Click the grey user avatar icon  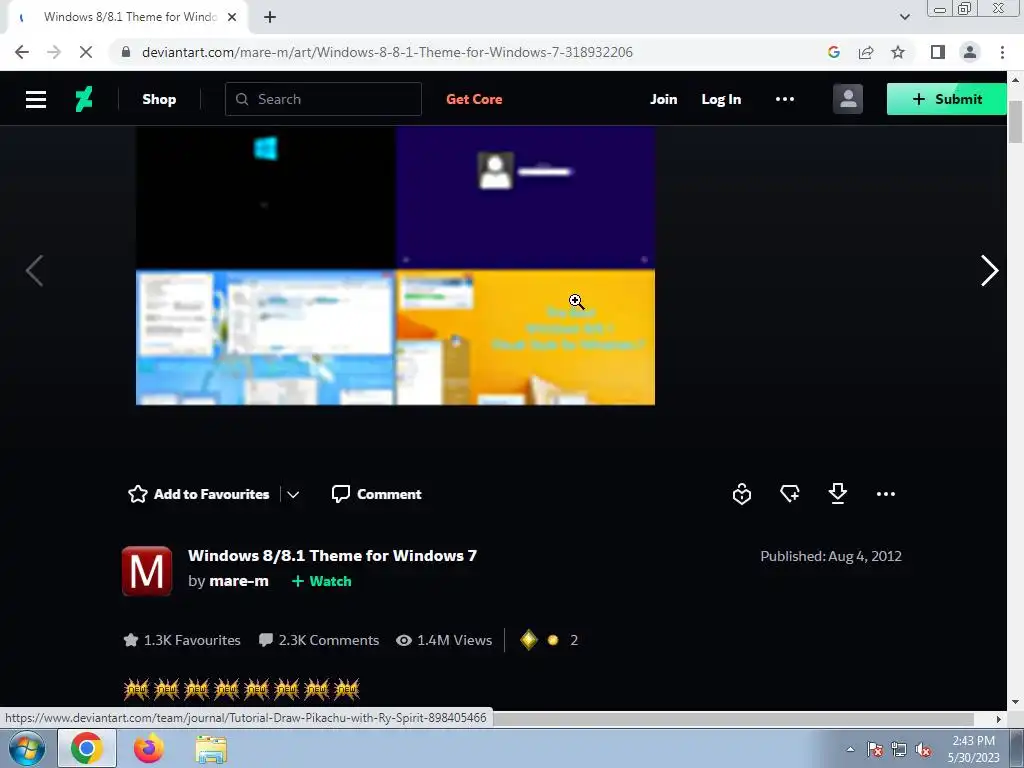[x=848, y=99]
